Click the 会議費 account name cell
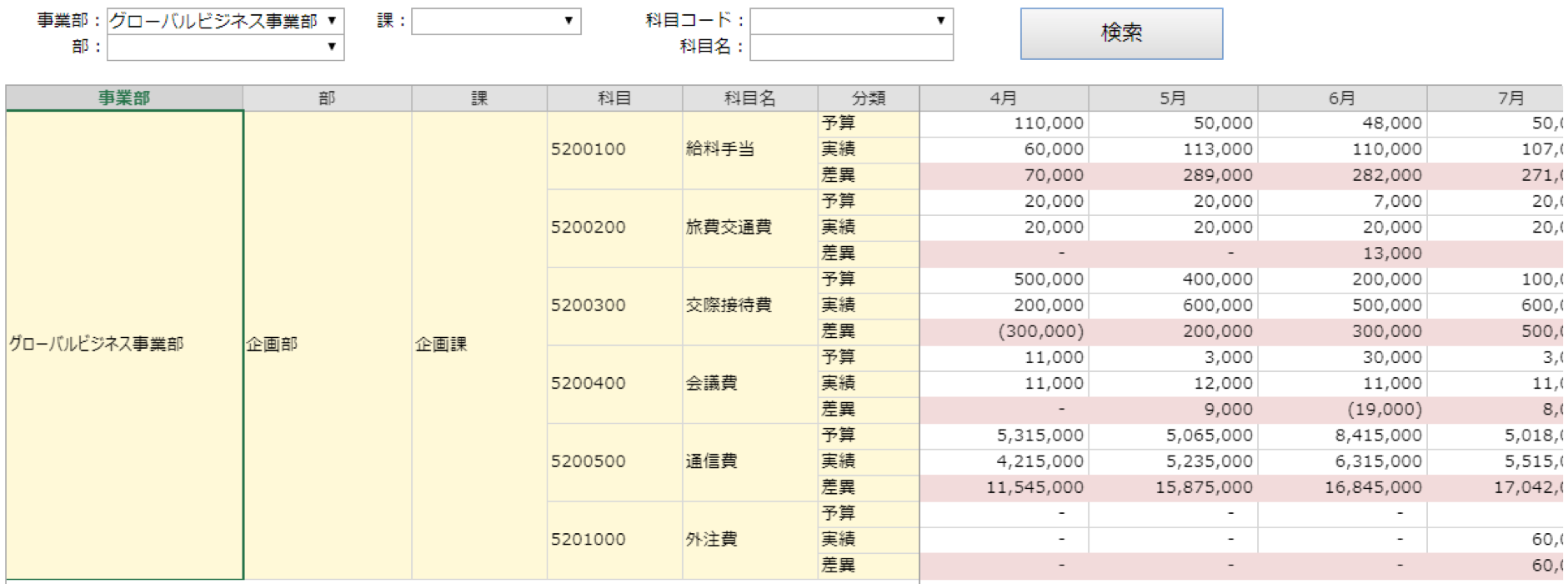The image size is (1568, 584). [750, 383]
